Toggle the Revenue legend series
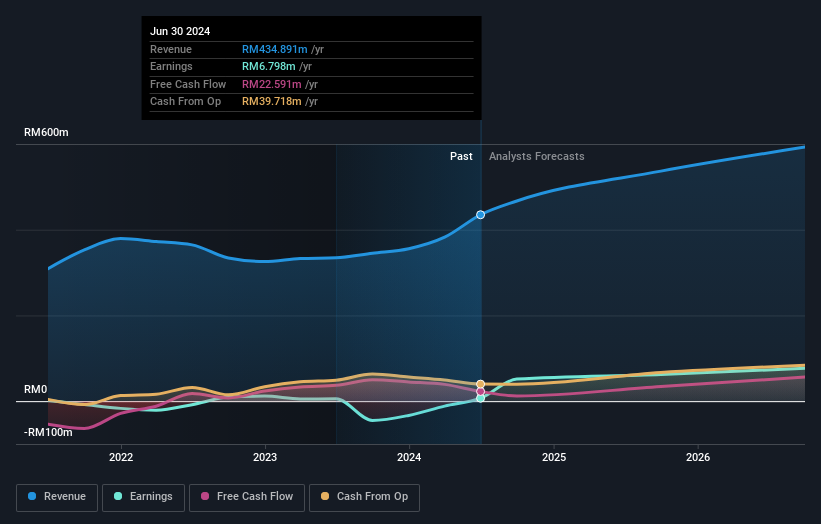821x524 pixels. pos(57,497)
